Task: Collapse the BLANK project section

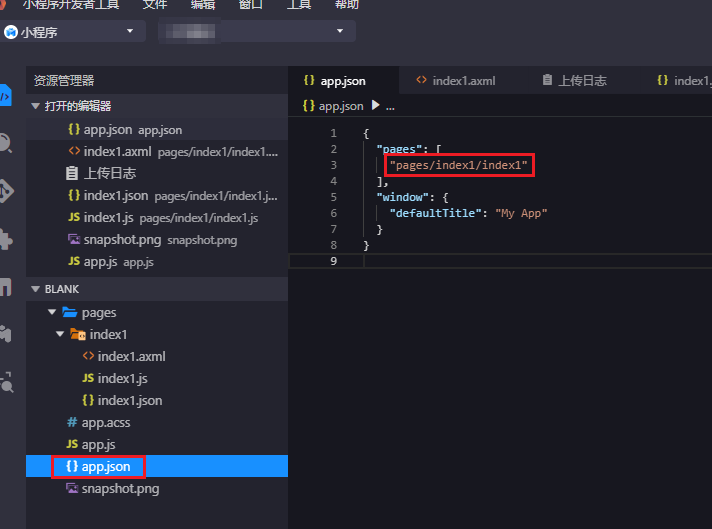Action: 35,289
